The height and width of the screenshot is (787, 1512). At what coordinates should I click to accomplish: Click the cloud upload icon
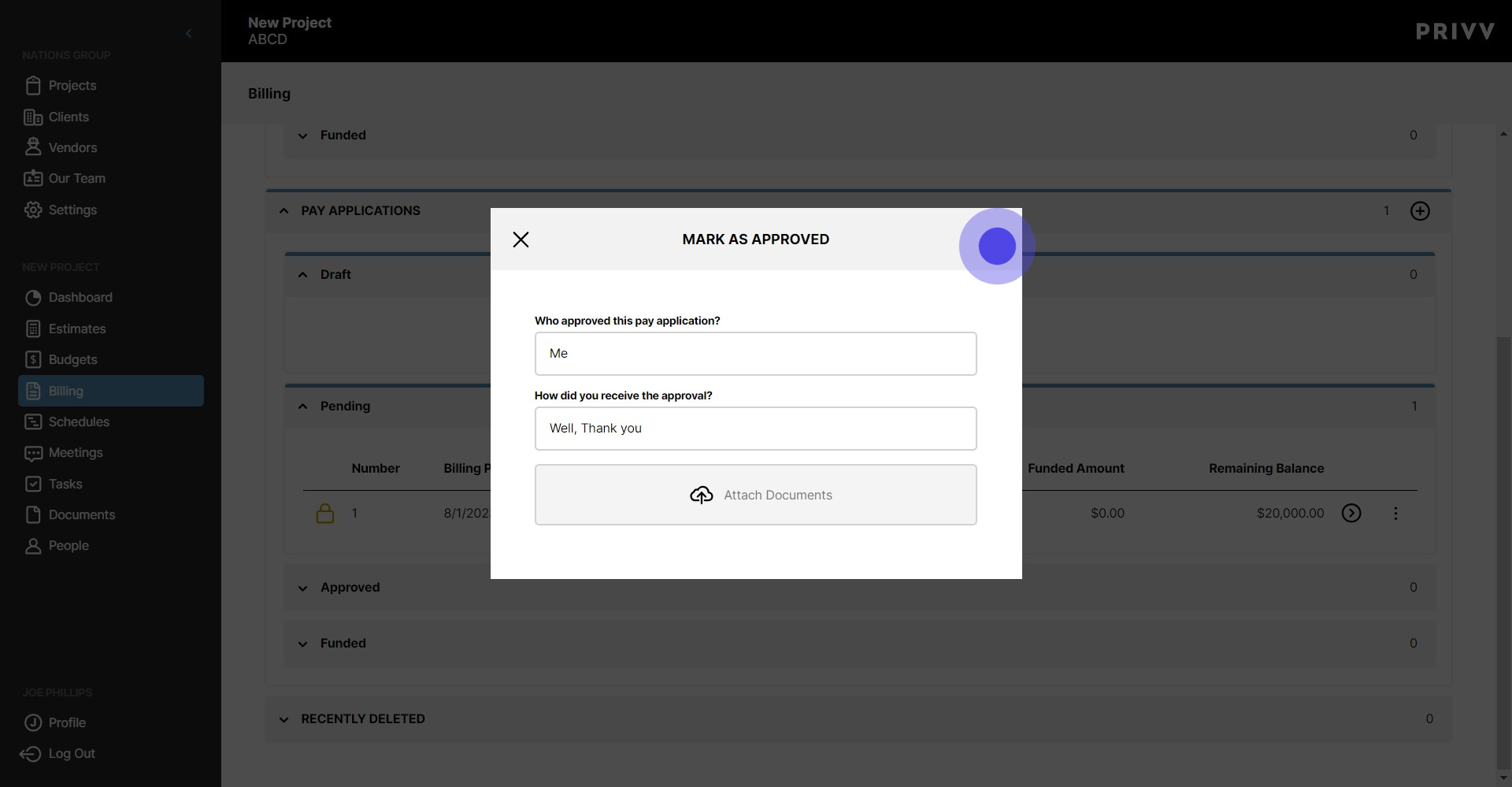pos(701,495)
